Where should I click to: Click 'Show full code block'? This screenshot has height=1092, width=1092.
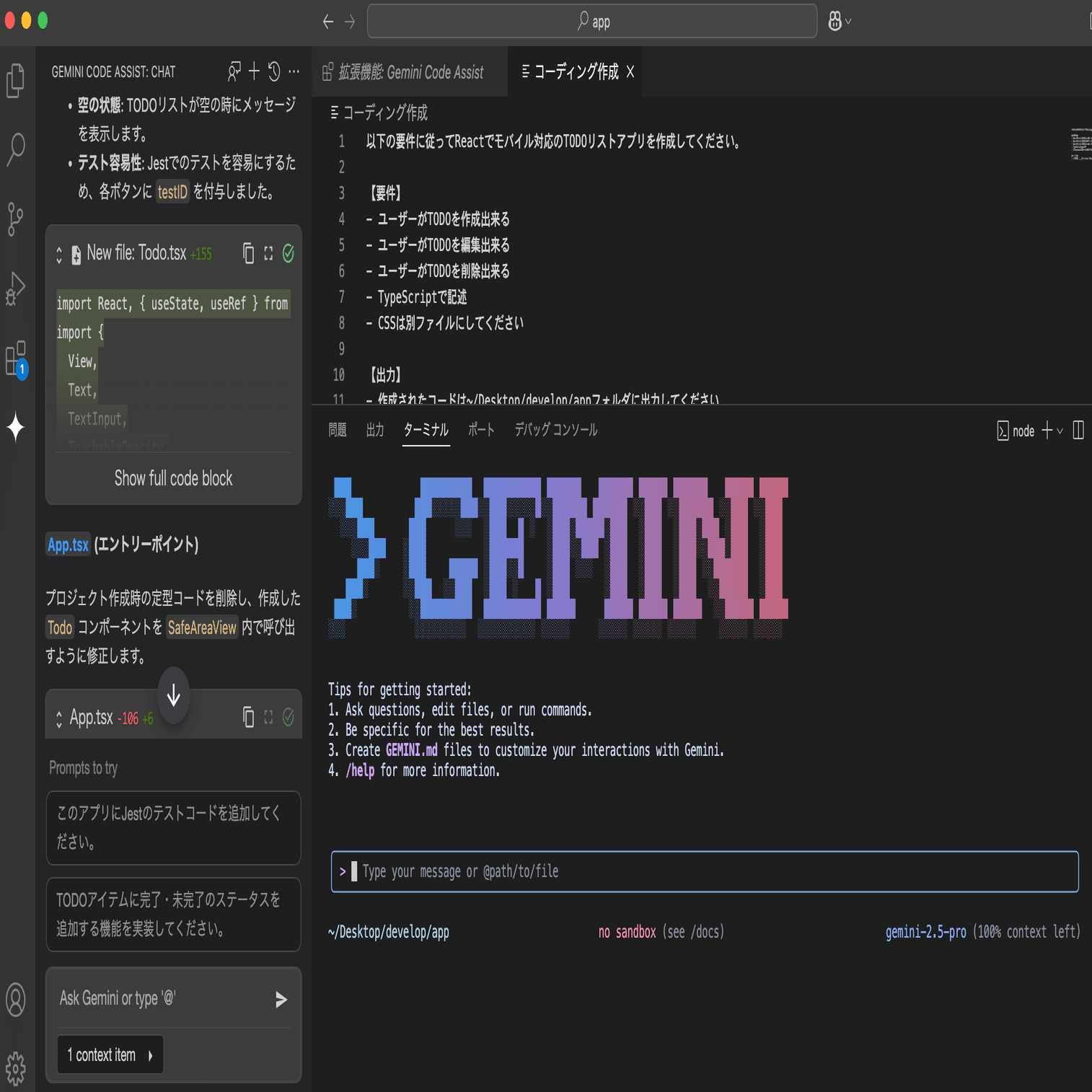tap(173, 478)
